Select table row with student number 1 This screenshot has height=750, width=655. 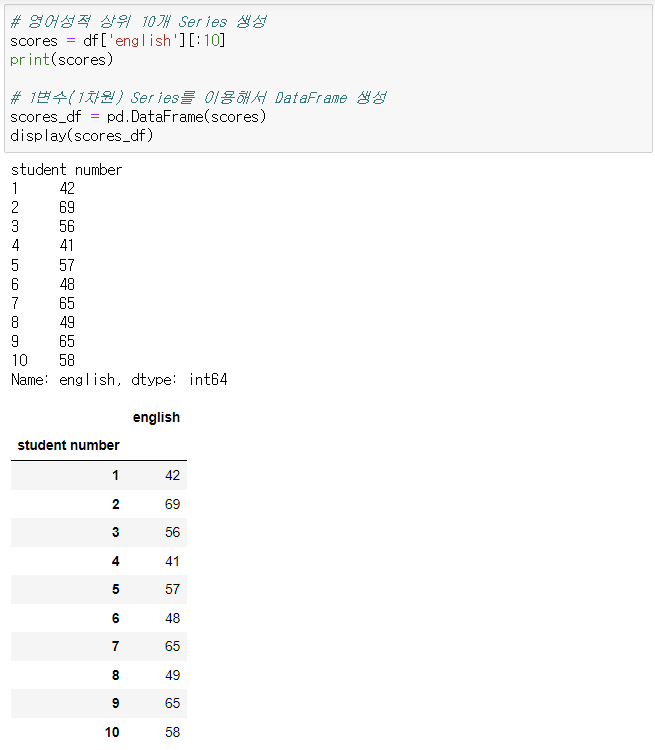pos(99,475)
